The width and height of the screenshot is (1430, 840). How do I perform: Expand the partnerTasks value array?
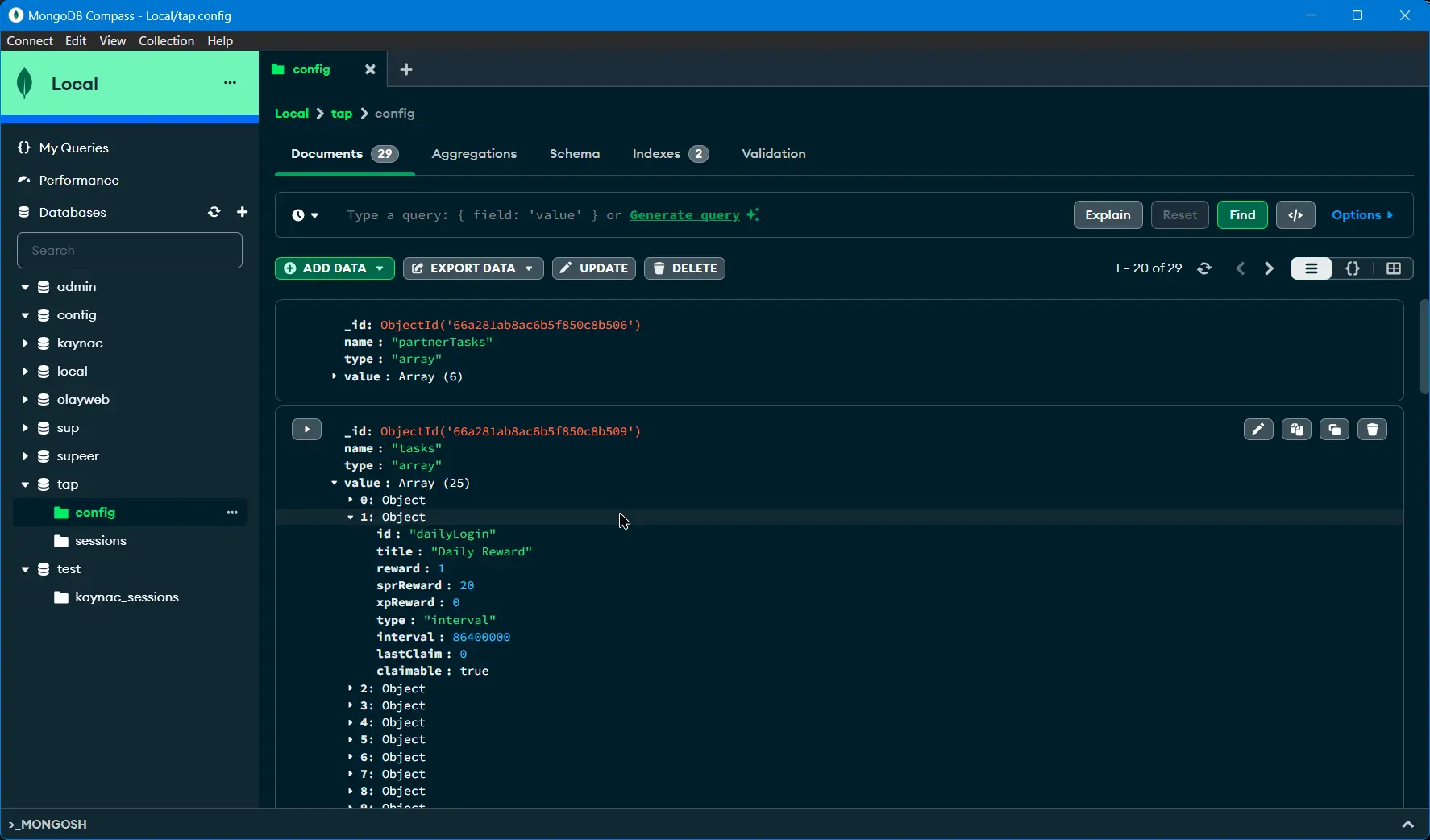coord(334,376)
